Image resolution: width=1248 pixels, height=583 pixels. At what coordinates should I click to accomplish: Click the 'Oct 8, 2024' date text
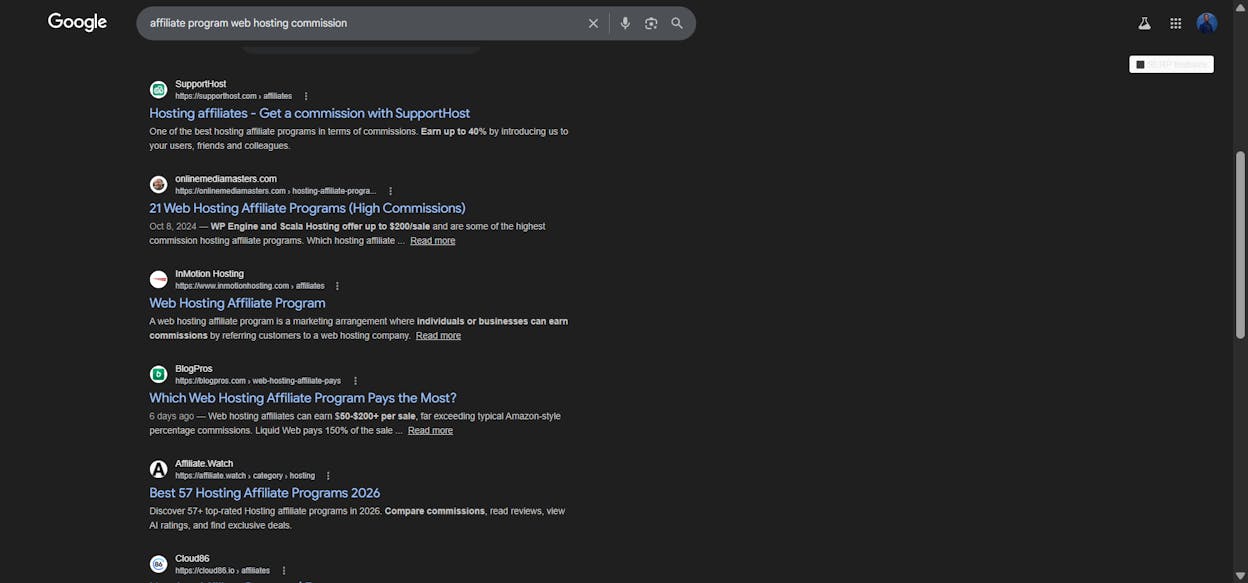coord(172,227)
